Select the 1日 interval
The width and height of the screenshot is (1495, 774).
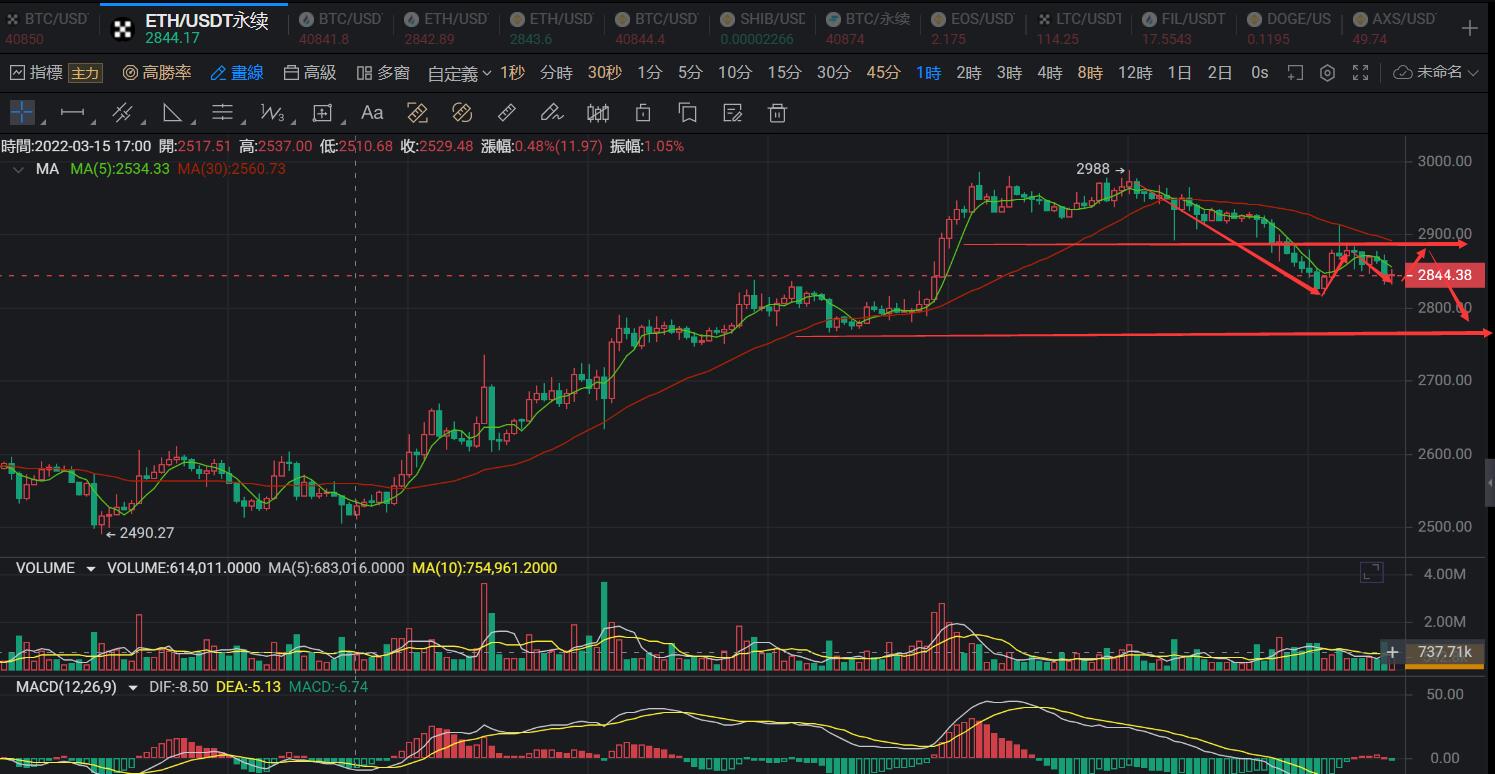point(1180,73)
